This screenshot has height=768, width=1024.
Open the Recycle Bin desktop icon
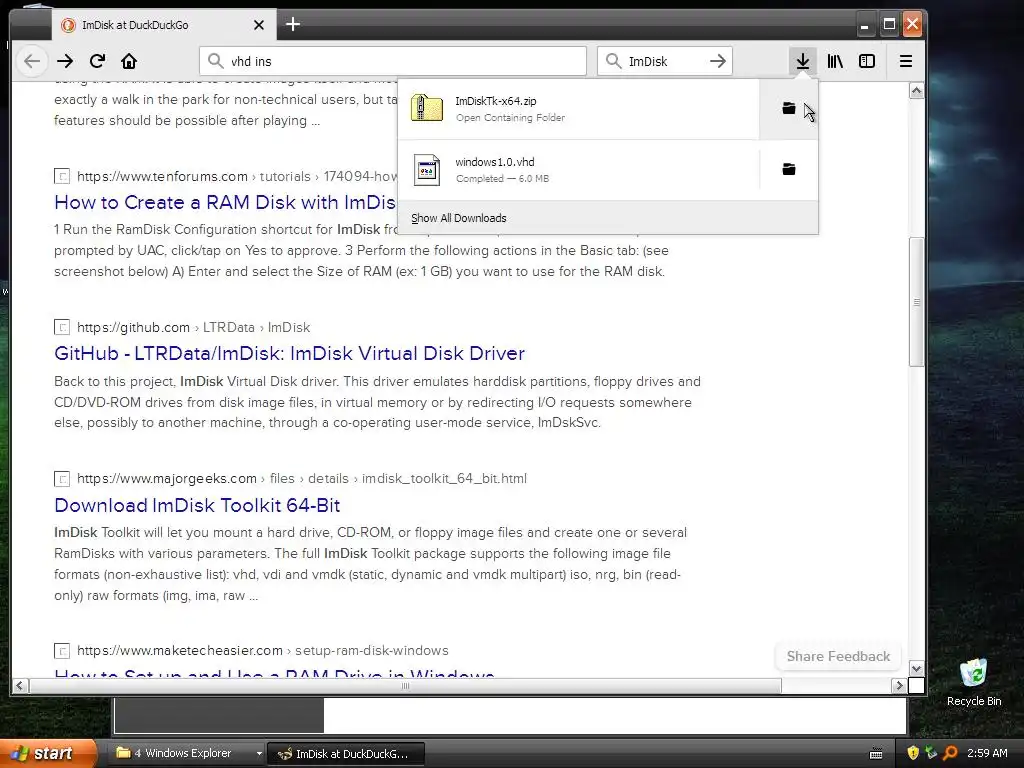974,681
